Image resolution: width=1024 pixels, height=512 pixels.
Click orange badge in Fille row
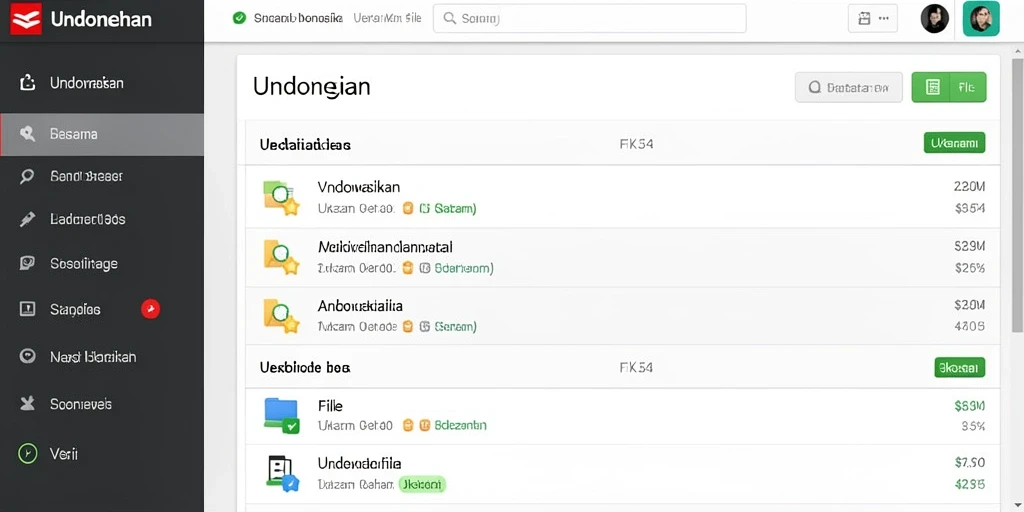click(408, 426)
